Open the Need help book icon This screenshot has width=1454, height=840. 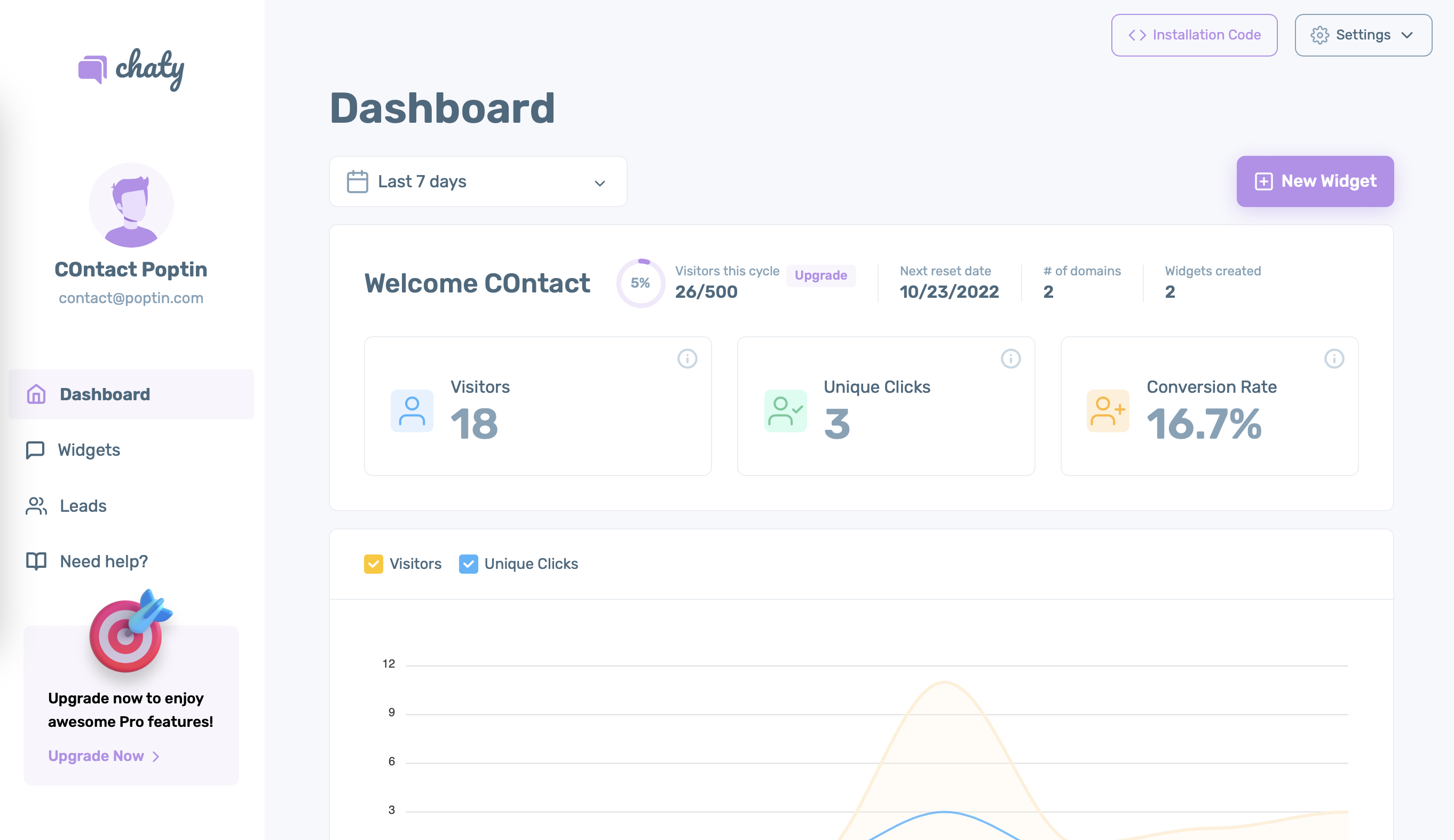click(36, 561)
